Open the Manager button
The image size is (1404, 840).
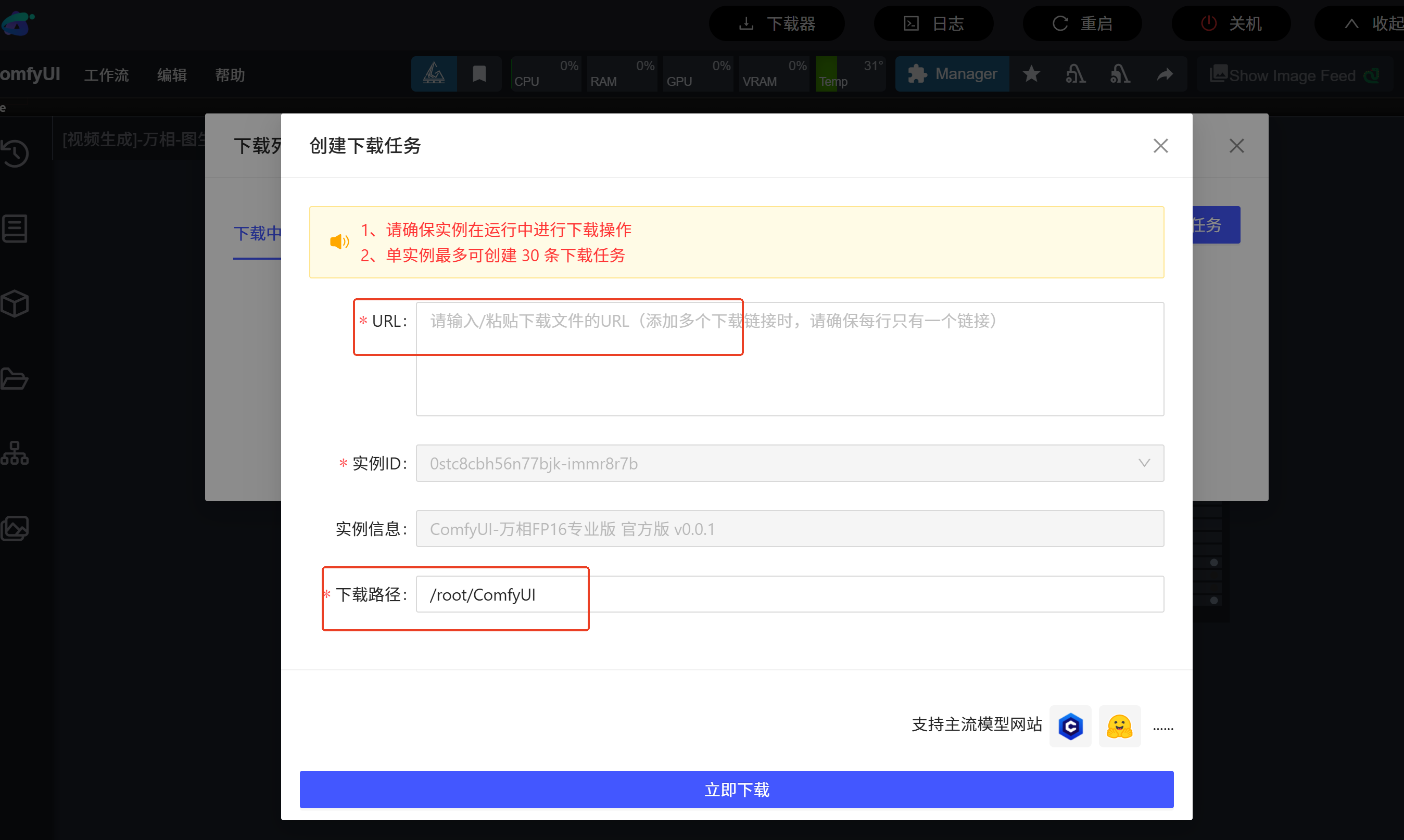pyautogui.click(x=952, y=74)
